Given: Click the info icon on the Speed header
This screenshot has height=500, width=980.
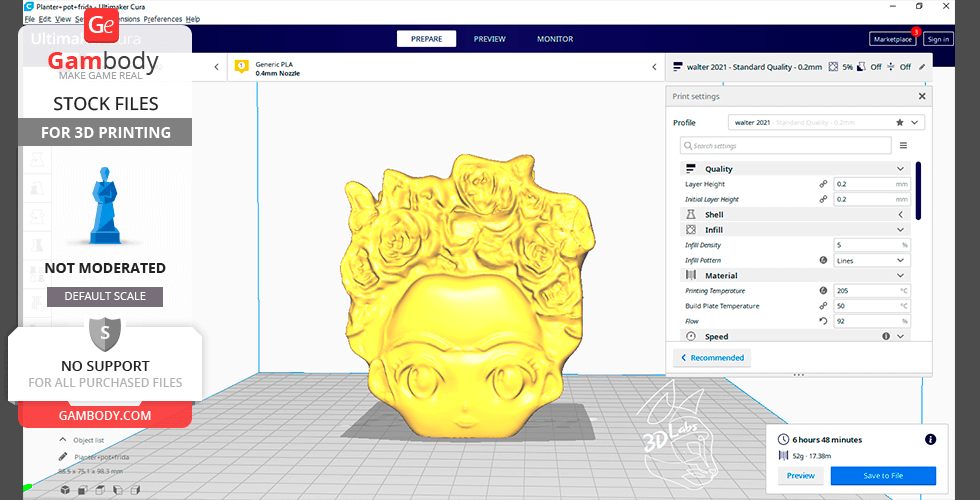Looking at the screenshot, I should coord(886,336).
